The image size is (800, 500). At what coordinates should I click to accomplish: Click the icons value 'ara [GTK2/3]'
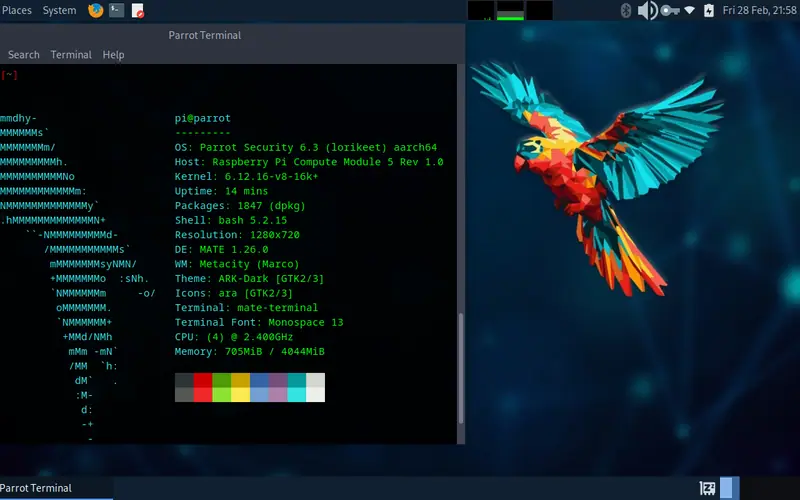[x=256, y=293]
